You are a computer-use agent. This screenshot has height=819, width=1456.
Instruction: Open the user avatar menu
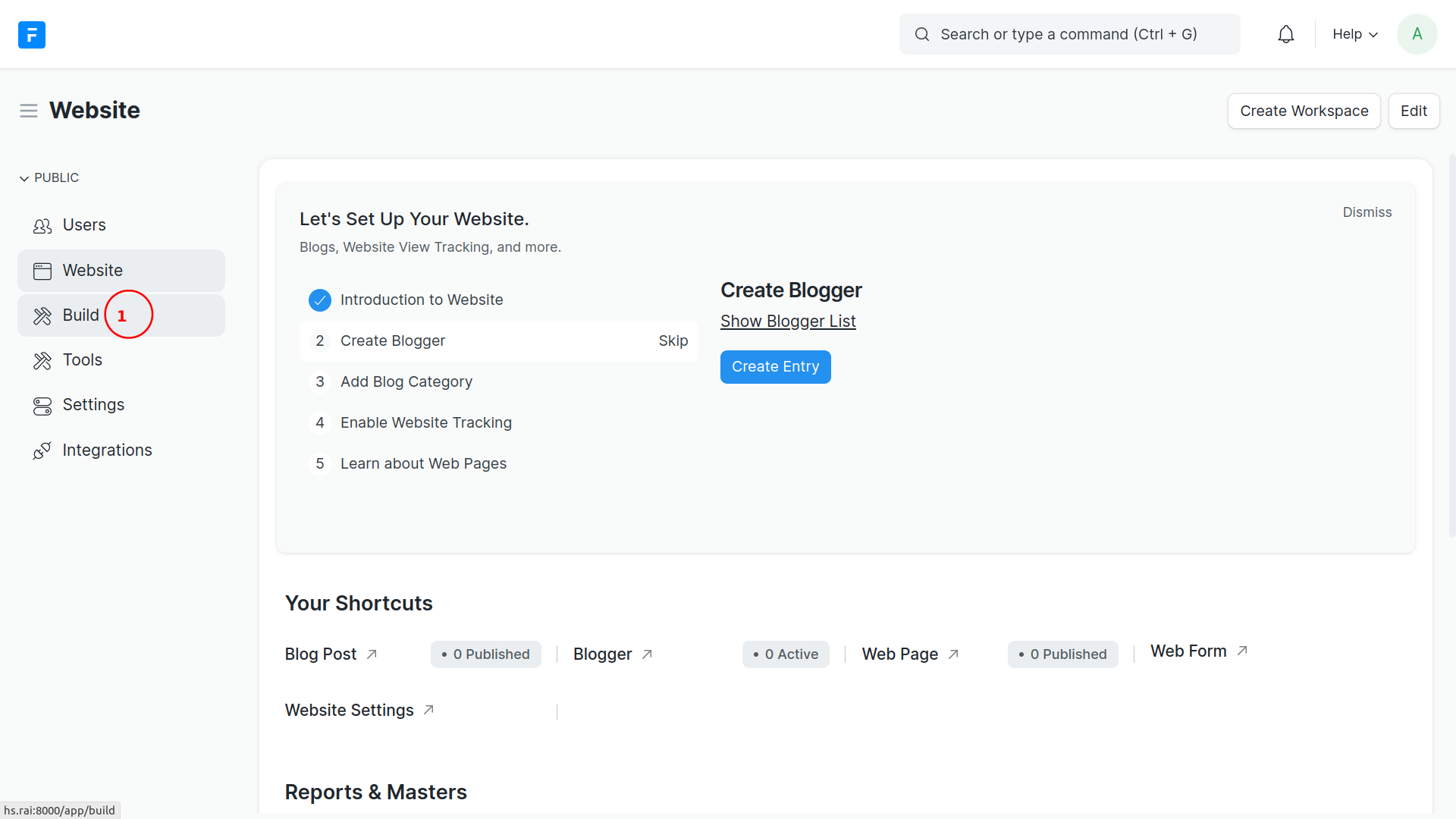coord(1417,34)
